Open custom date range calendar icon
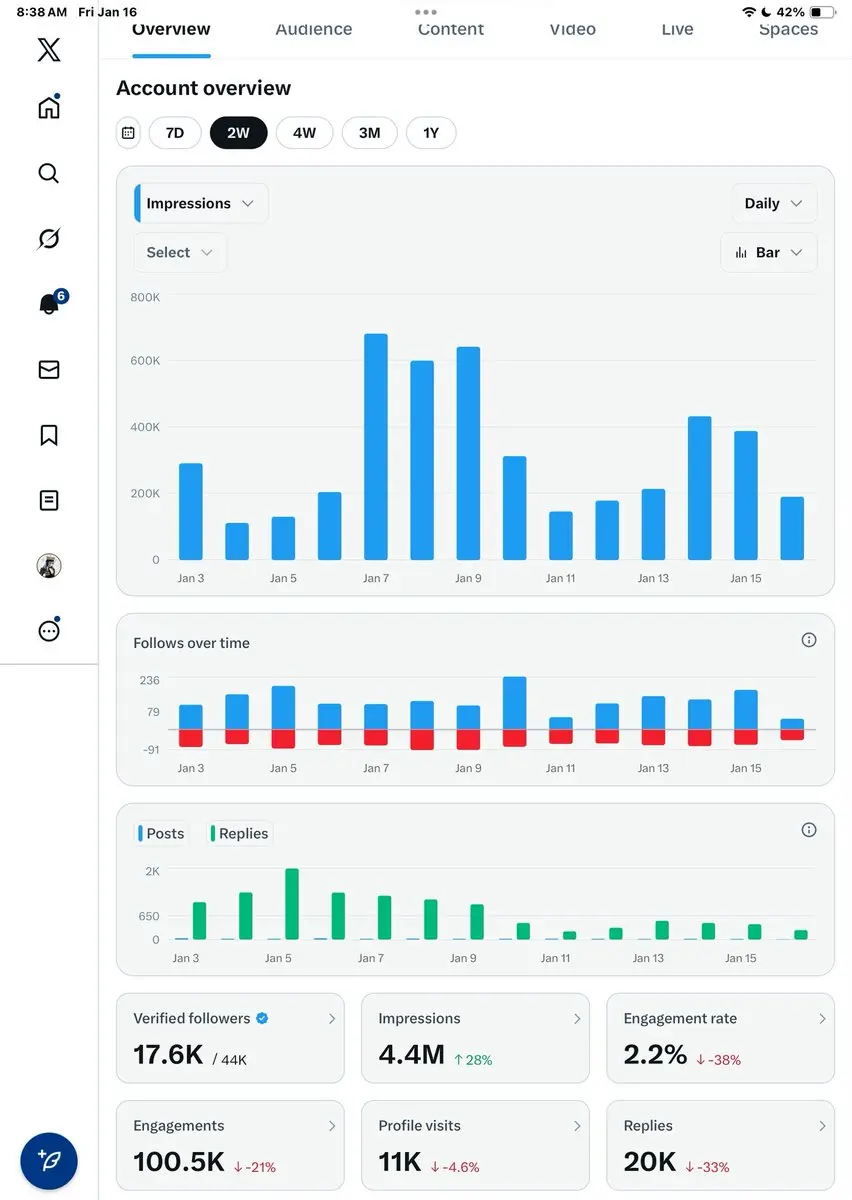This screenshot has height=1200, width=852. coord(128,132)
